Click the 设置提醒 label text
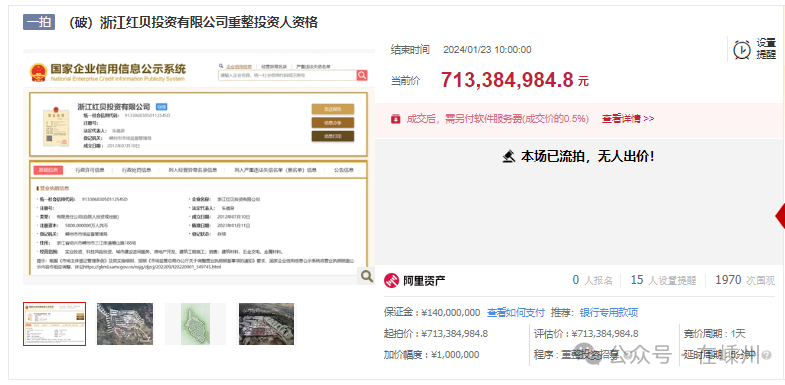This screenshot has width=785, height=385. [766, 49]
